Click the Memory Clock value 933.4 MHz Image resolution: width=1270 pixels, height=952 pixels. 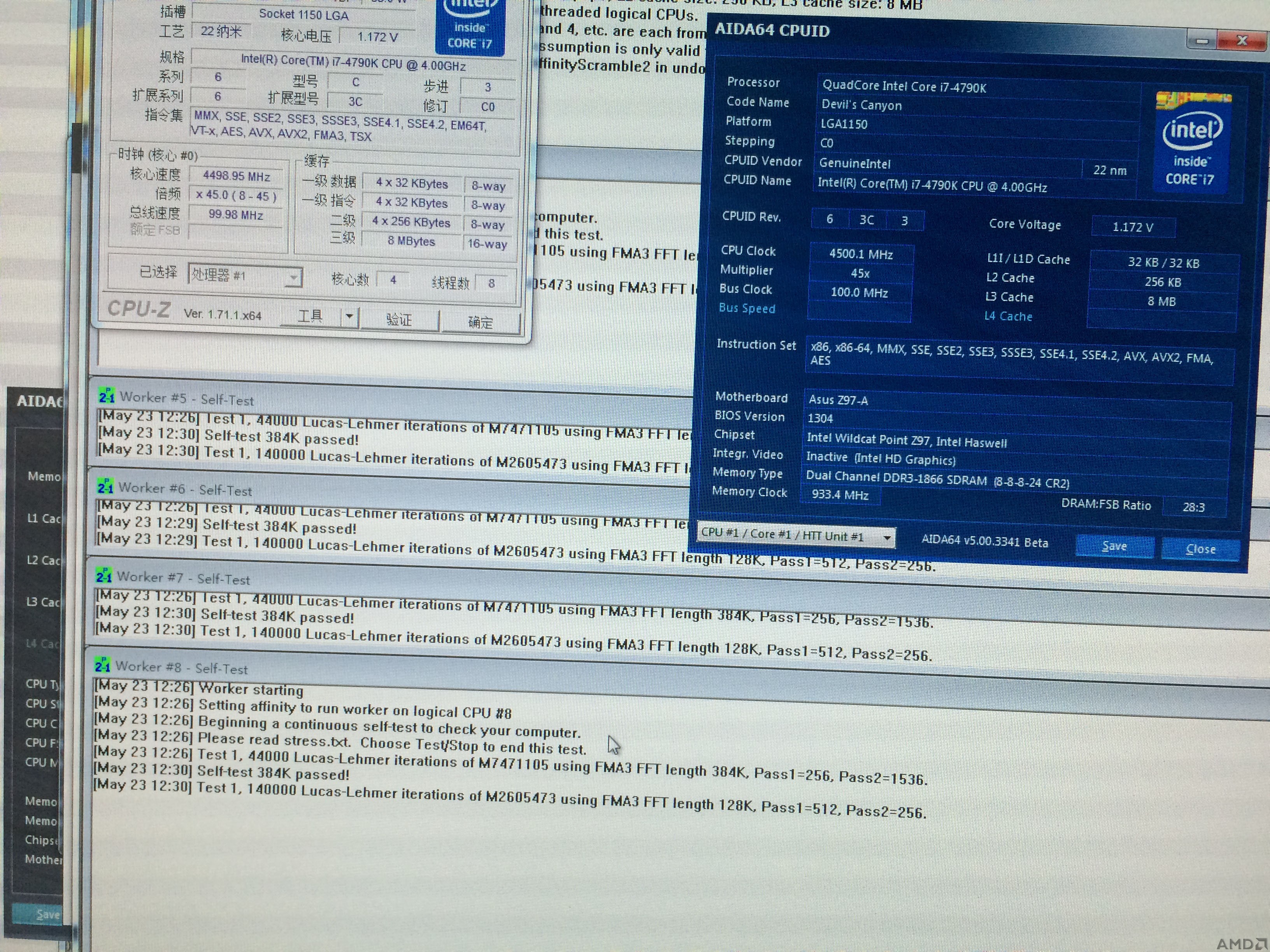pos(840,495)
